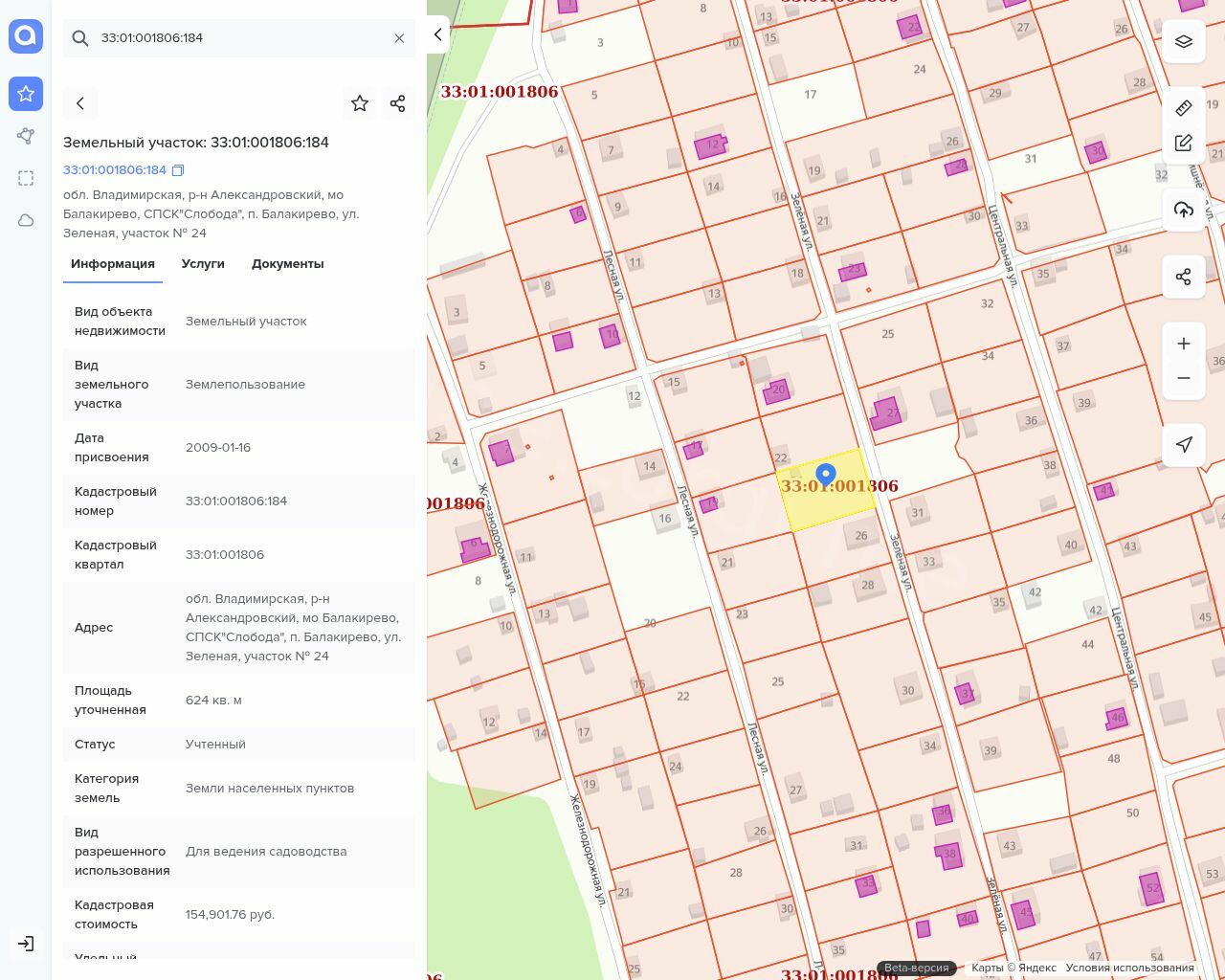Select the dashed rectangle selection tool
1225x980 pixels.
click(26, 178)
